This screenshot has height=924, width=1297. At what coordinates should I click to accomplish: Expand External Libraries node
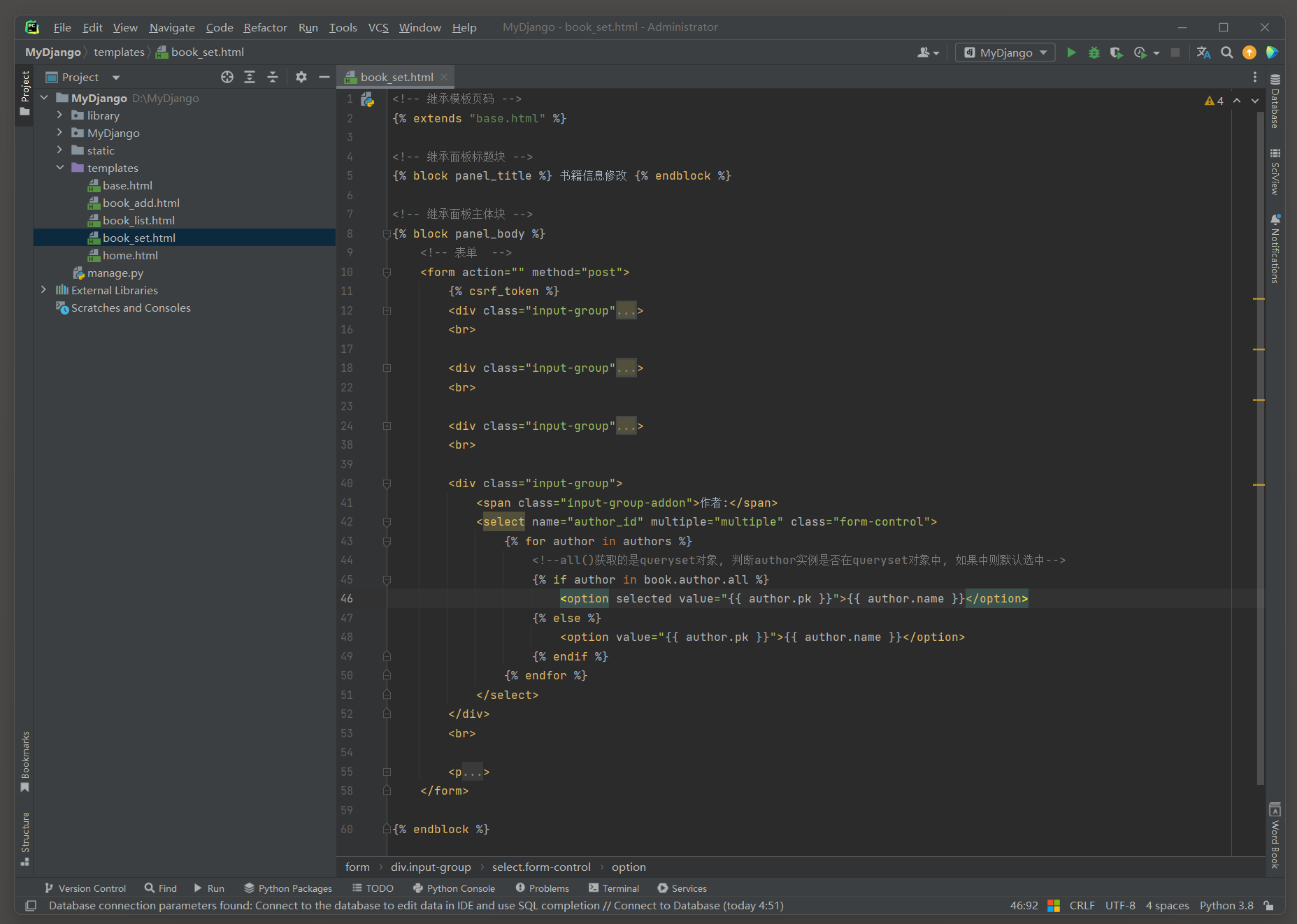coord(43,290)
